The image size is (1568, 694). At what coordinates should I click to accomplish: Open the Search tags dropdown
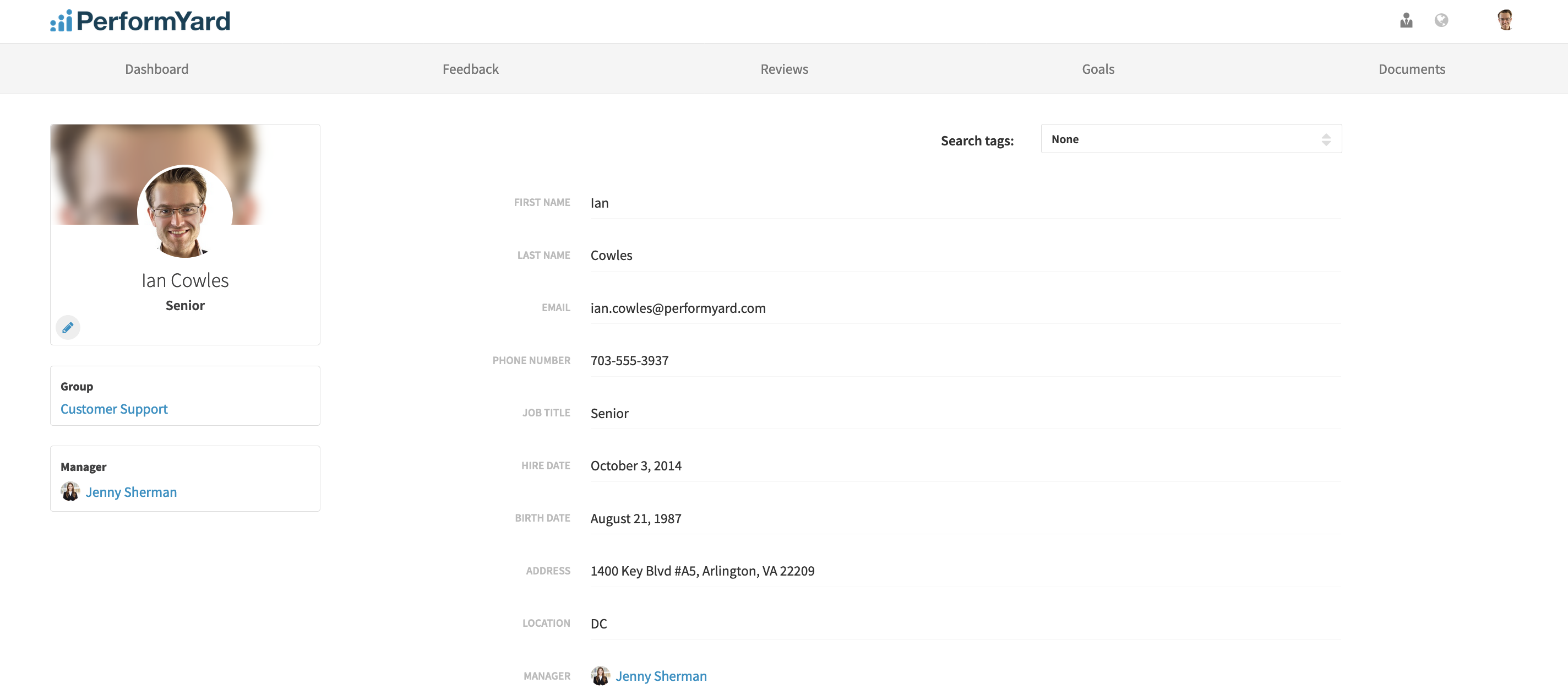click(x=1181, y=139)
